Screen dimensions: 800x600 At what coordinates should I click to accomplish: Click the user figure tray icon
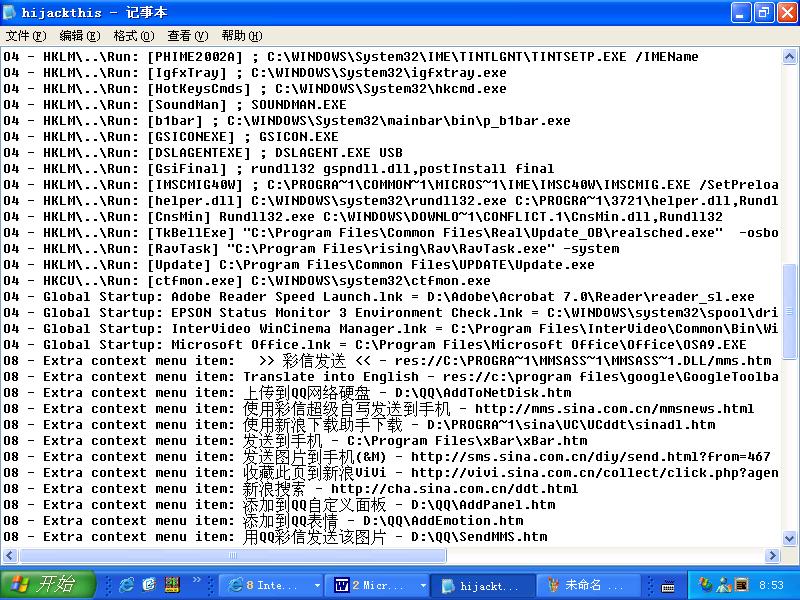point(723,585)
